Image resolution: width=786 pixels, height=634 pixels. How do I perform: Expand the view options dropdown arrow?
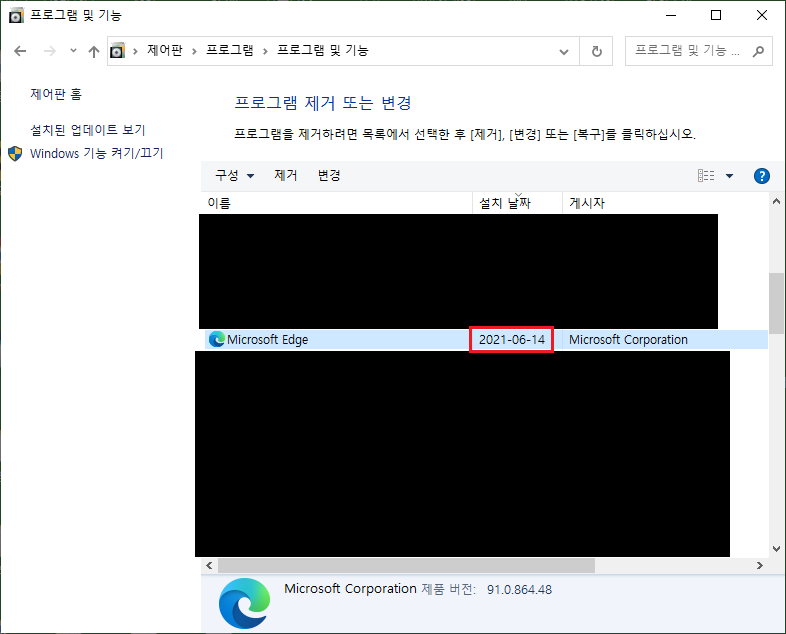pos(729,176)
